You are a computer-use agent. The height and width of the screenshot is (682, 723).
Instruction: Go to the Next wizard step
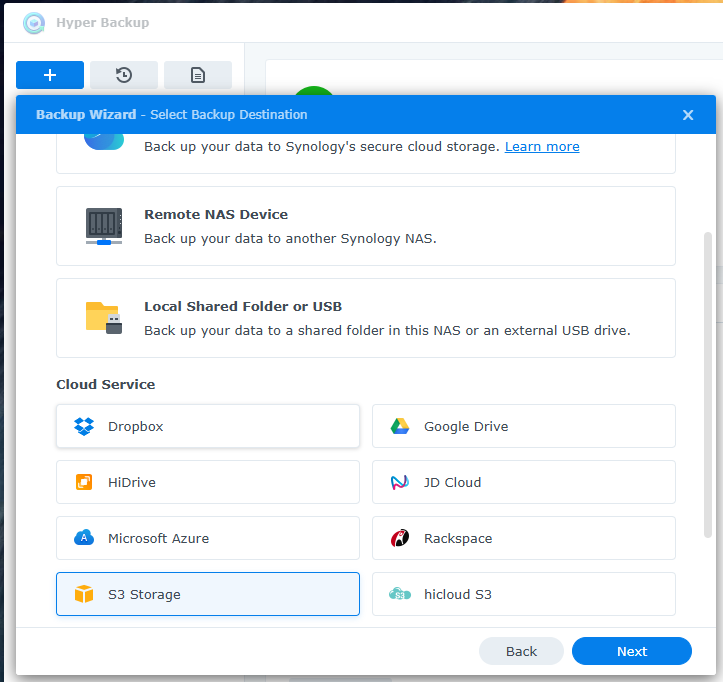(x=632, y=651)
